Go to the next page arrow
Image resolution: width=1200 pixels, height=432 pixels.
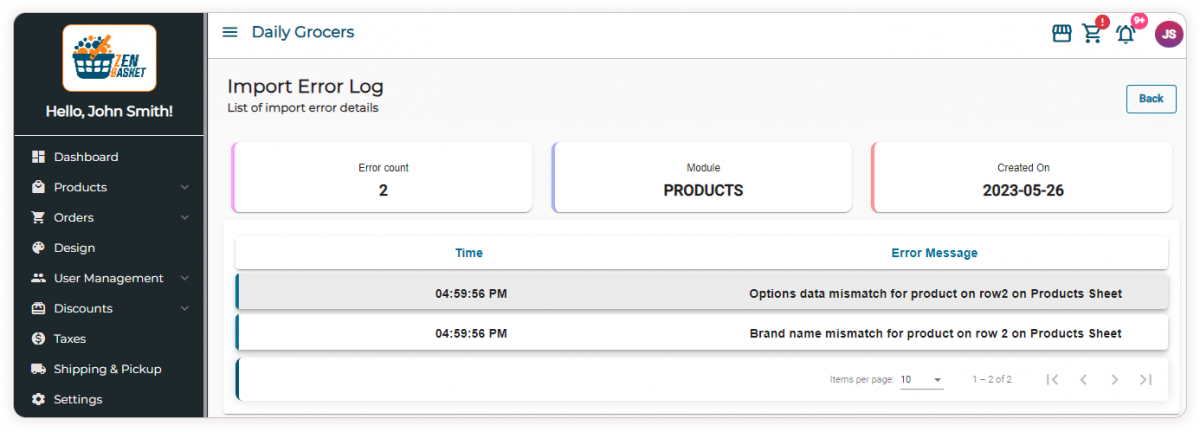(1114, 380)
